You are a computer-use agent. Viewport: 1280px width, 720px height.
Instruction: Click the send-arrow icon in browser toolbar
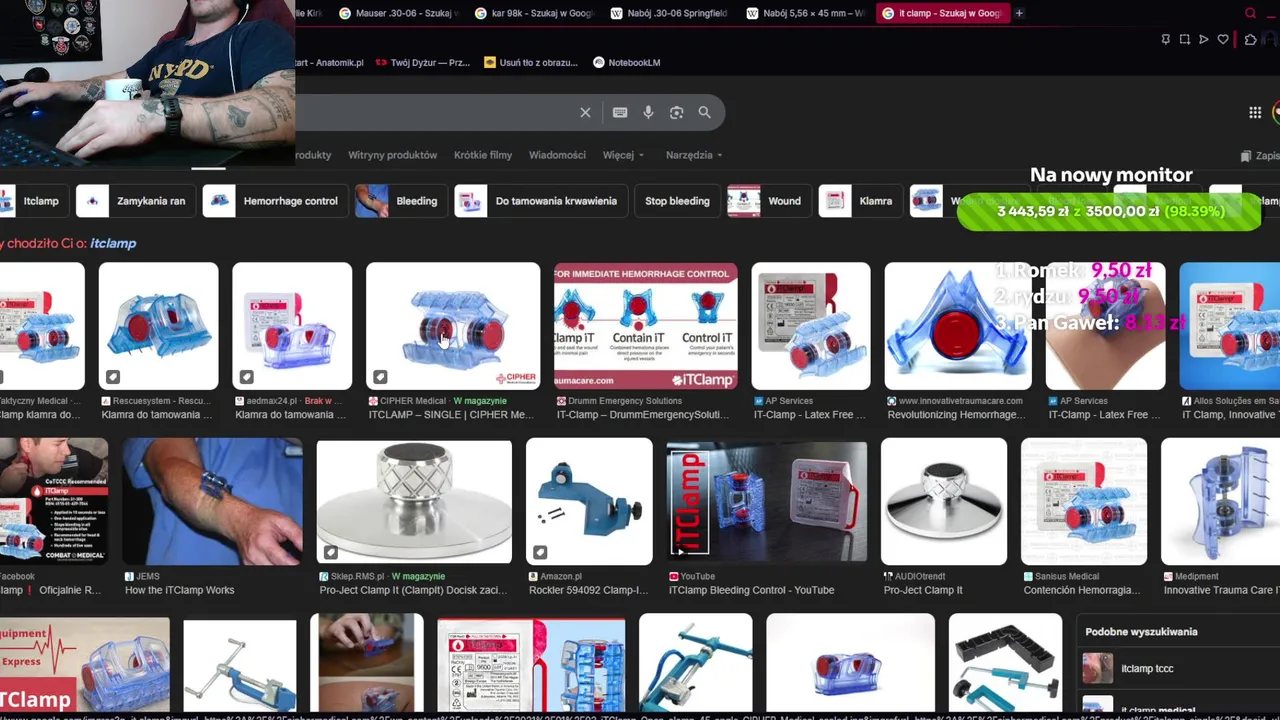pos(1203,40)
